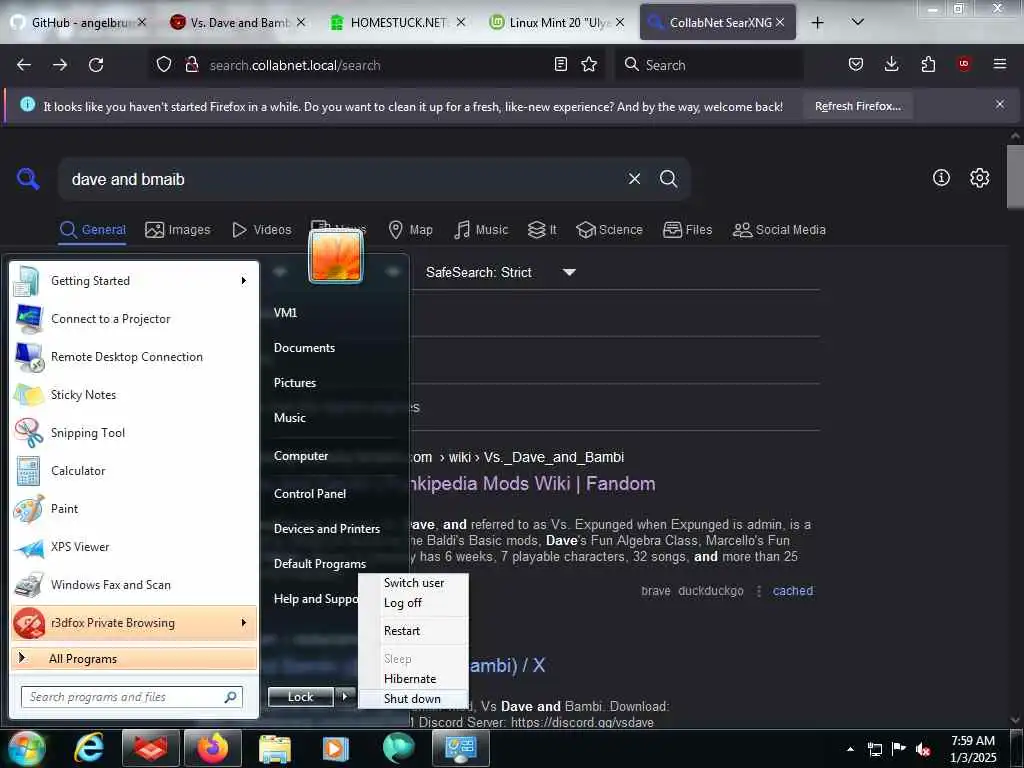This screenshot has height=768, width=1024.
Task: Open Windows Media Player on taskbar
Action: (x=336, y=748)
